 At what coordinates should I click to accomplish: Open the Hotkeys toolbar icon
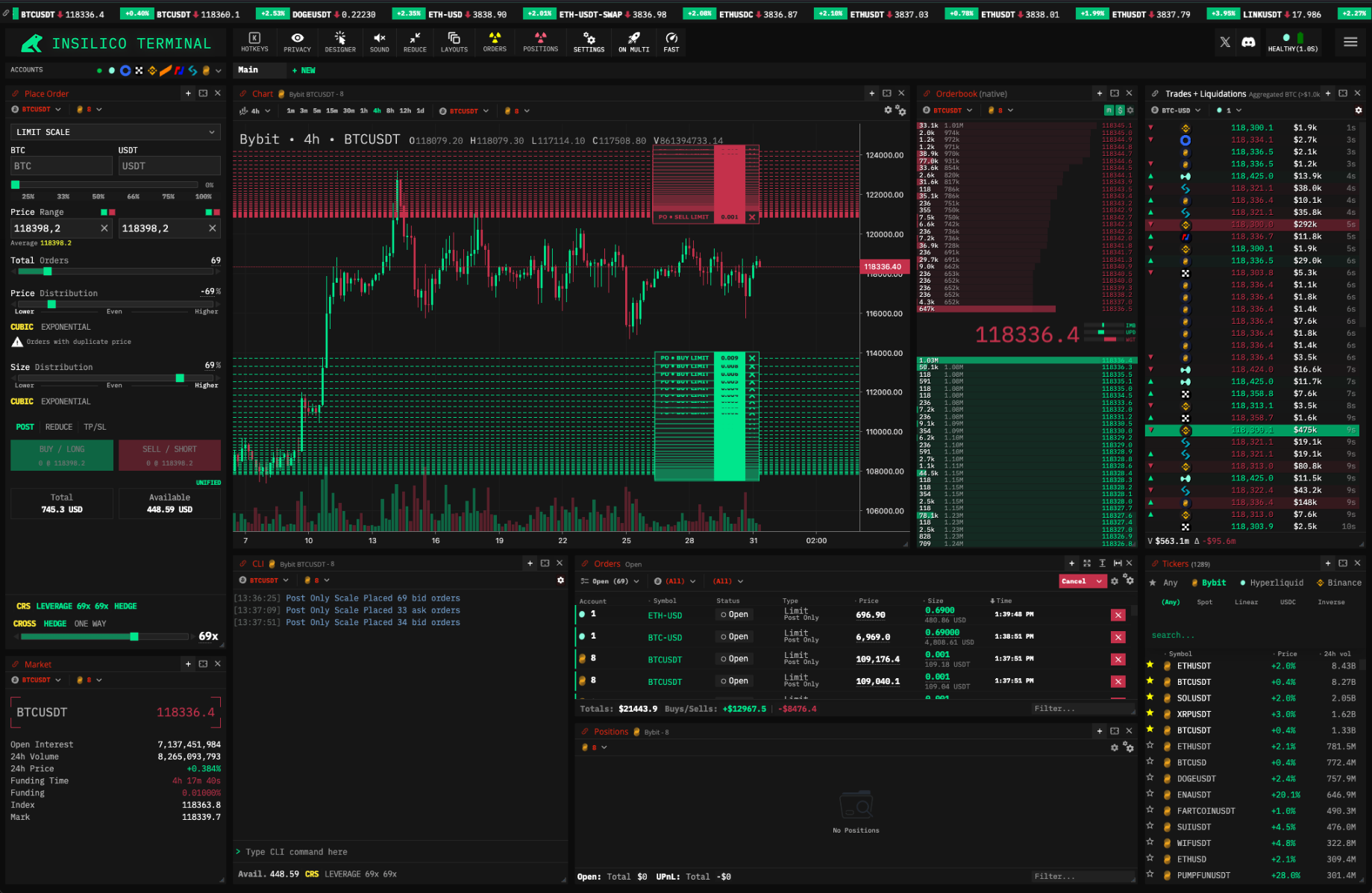pos(254,42)
